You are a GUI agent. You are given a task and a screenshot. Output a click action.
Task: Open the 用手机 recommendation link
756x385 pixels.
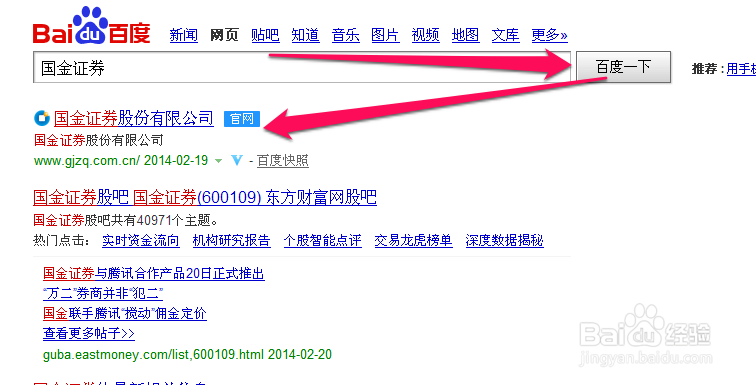741,69
